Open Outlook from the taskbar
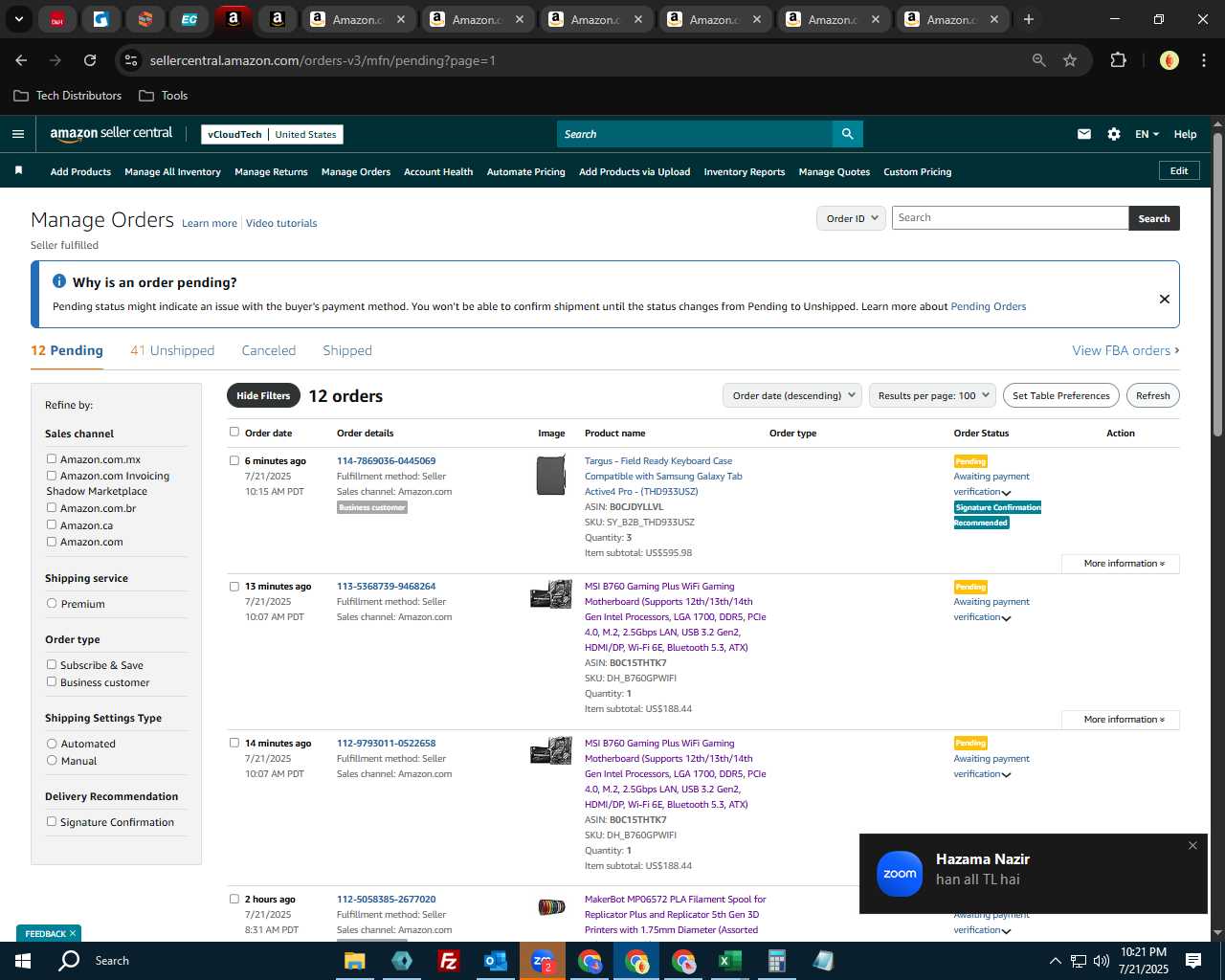Viewport: 1225px width, 980px height. click(495, 961)
